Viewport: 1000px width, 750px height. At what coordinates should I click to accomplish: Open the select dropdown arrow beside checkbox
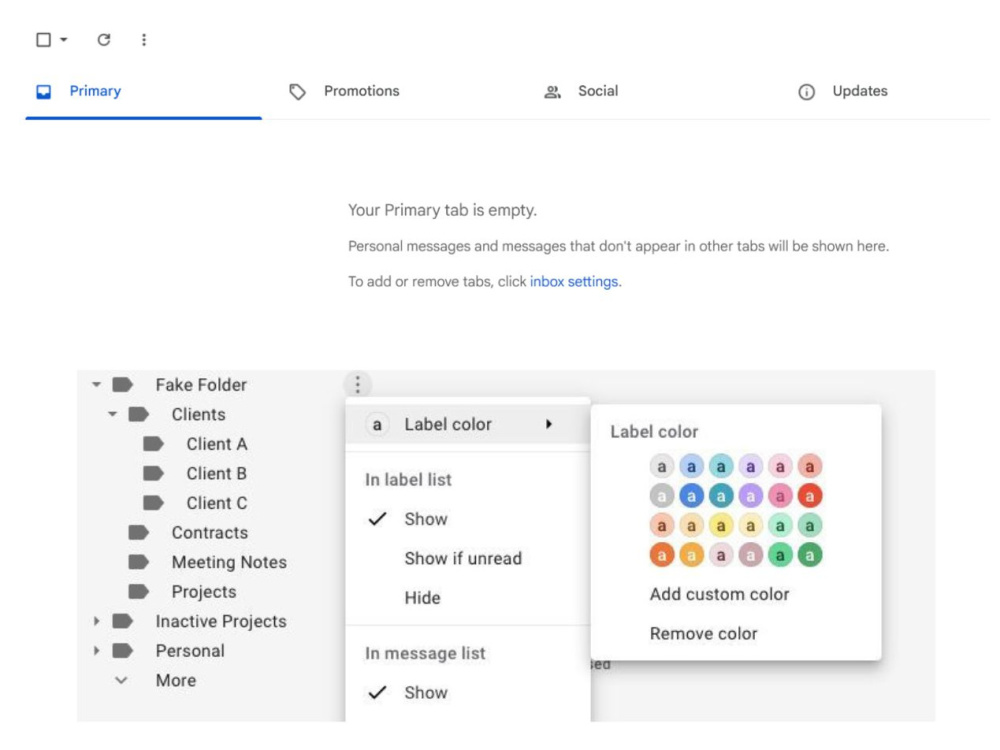point(64,40)
